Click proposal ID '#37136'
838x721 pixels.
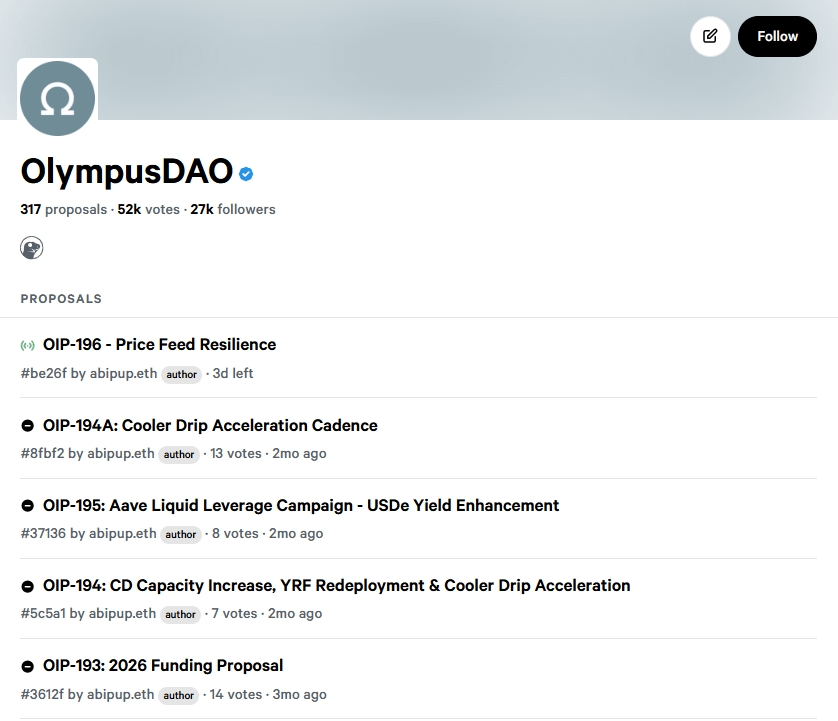[x=43, y=533]
